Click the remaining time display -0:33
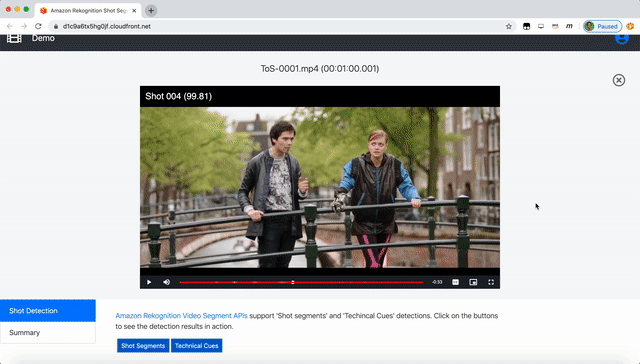 click(437, 282)
